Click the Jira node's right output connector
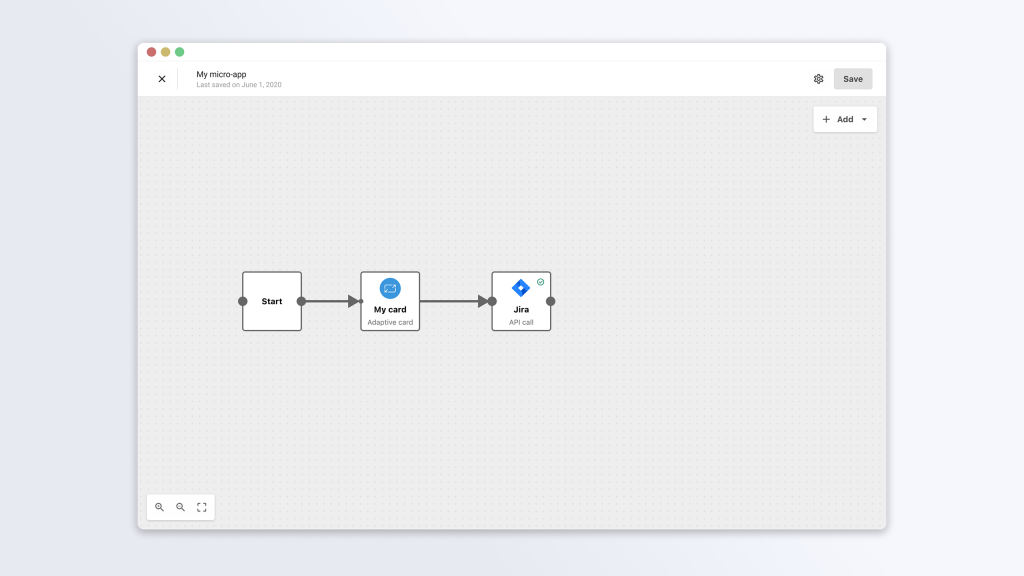The width and height of the screenshot is (1024, 576). click(551, 301)
